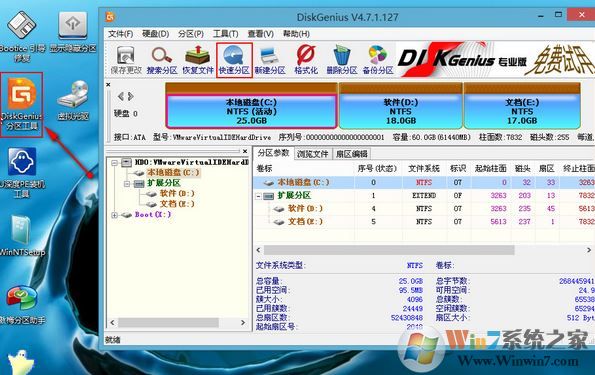Select 软件(D:) row in partition table
This screenshot has width=595, height=375.
[424, 209]
